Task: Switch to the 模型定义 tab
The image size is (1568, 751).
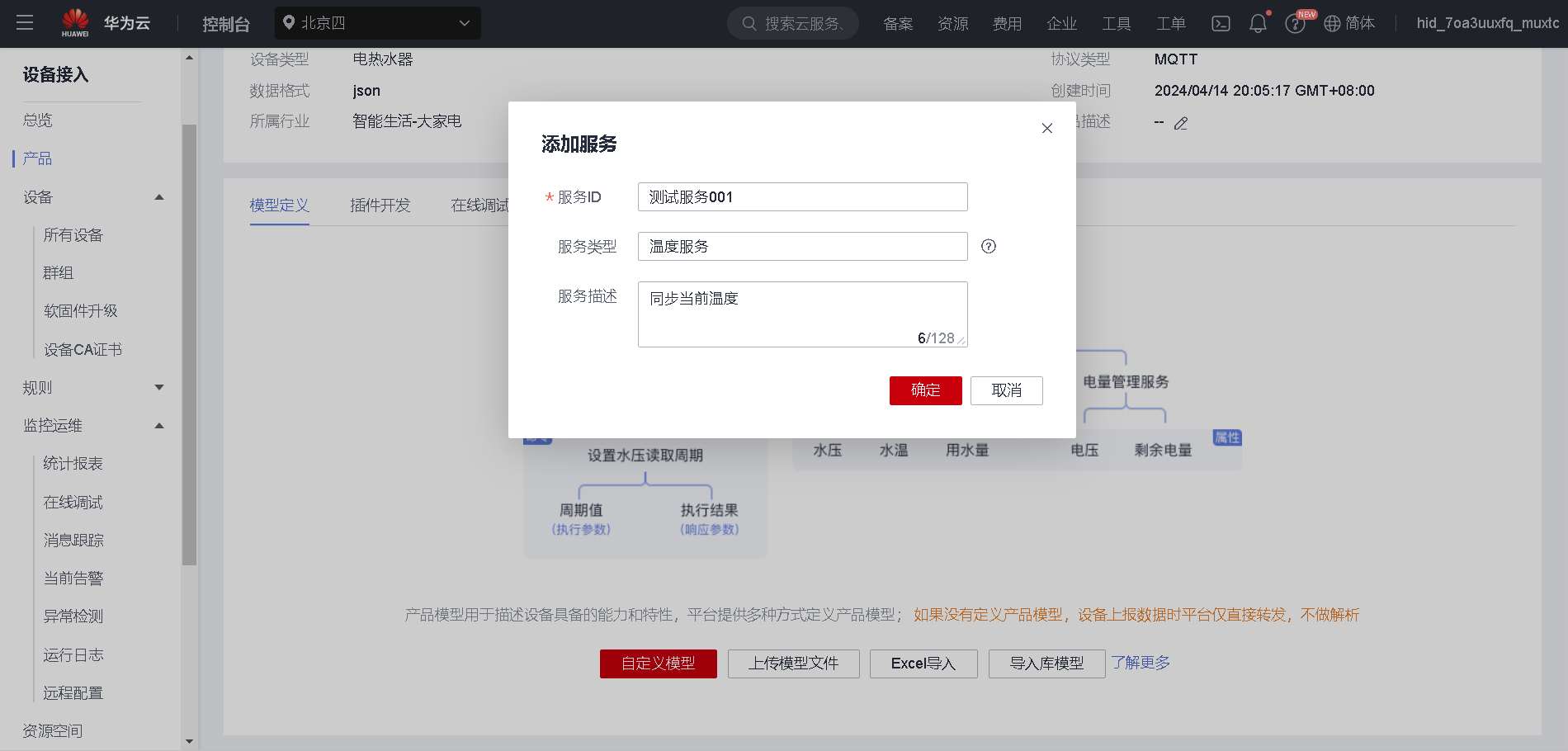Action: (280, 205)
